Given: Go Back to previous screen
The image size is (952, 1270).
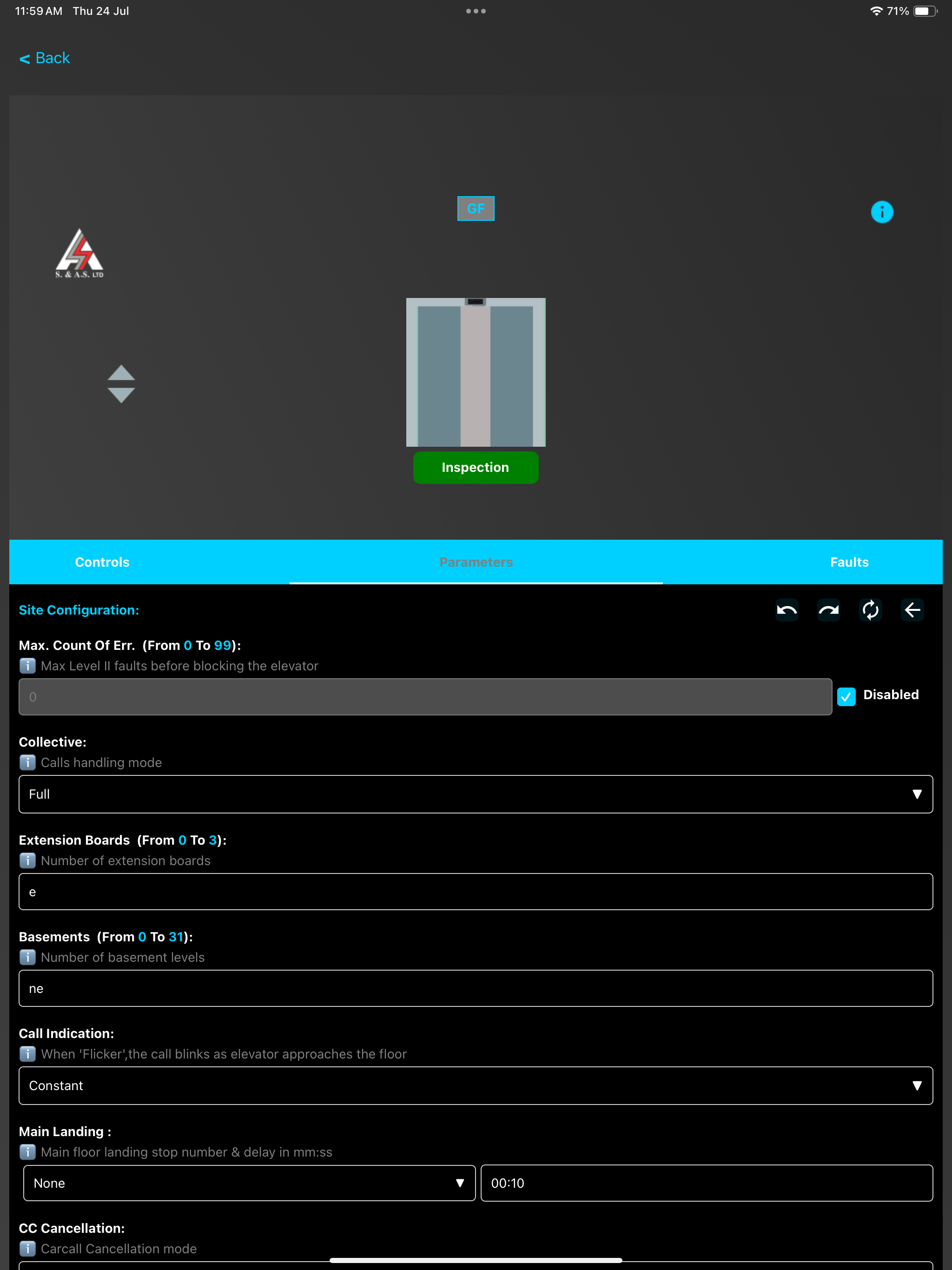Looking at the screenshot, I should coord(45,58).
